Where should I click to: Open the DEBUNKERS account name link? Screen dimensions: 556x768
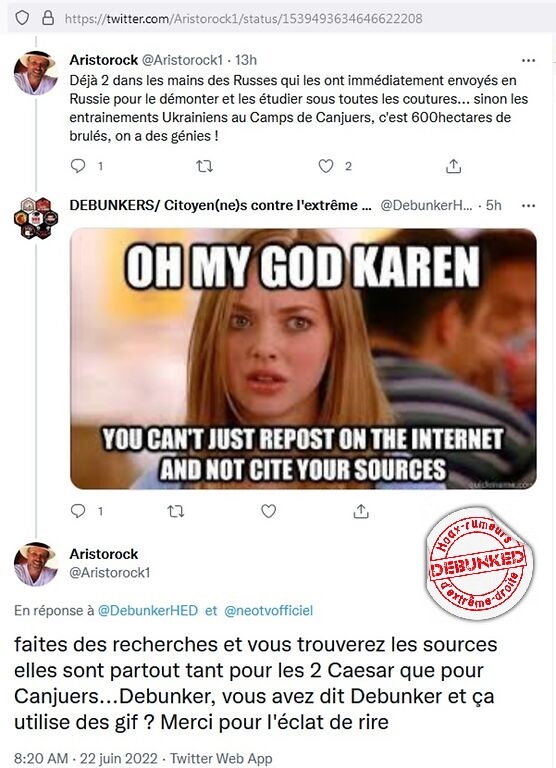pos(220,205)
